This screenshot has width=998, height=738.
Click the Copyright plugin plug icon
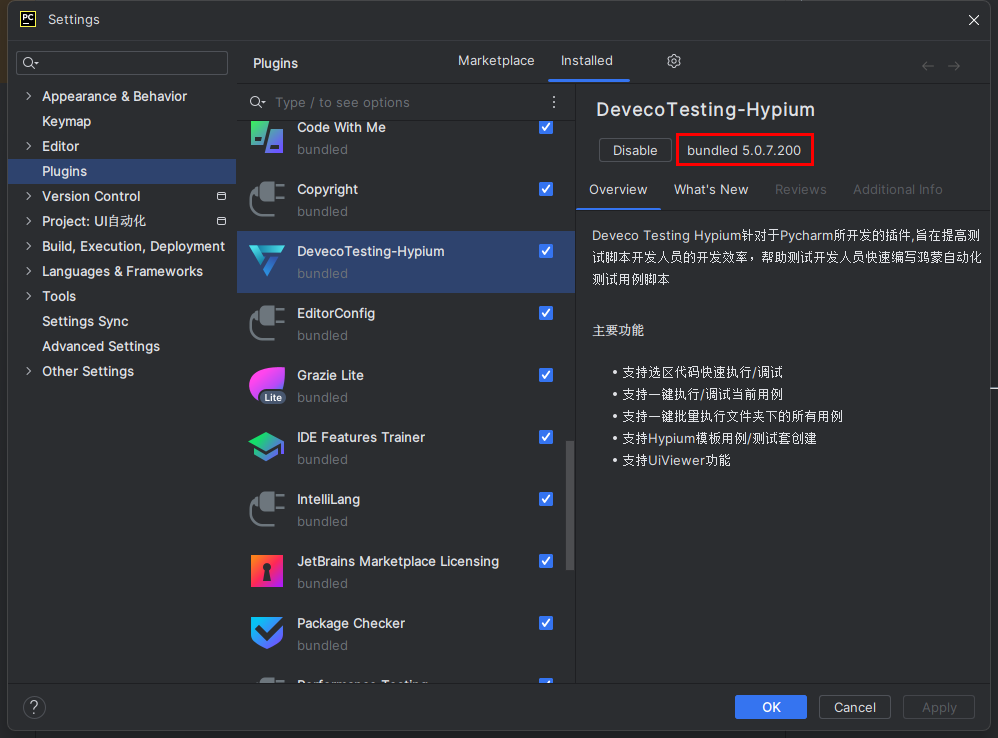point(267,199)
